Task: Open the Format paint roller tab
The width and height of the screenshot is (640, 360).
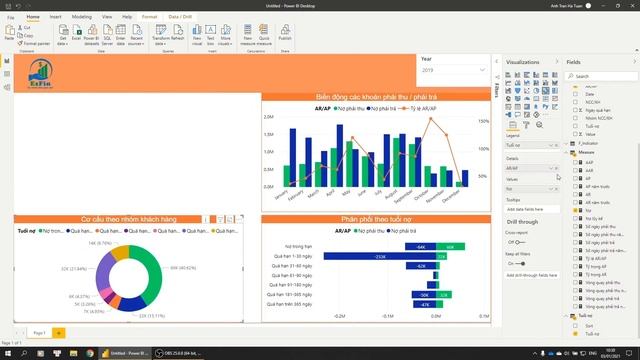Action: tap(526, 125)
